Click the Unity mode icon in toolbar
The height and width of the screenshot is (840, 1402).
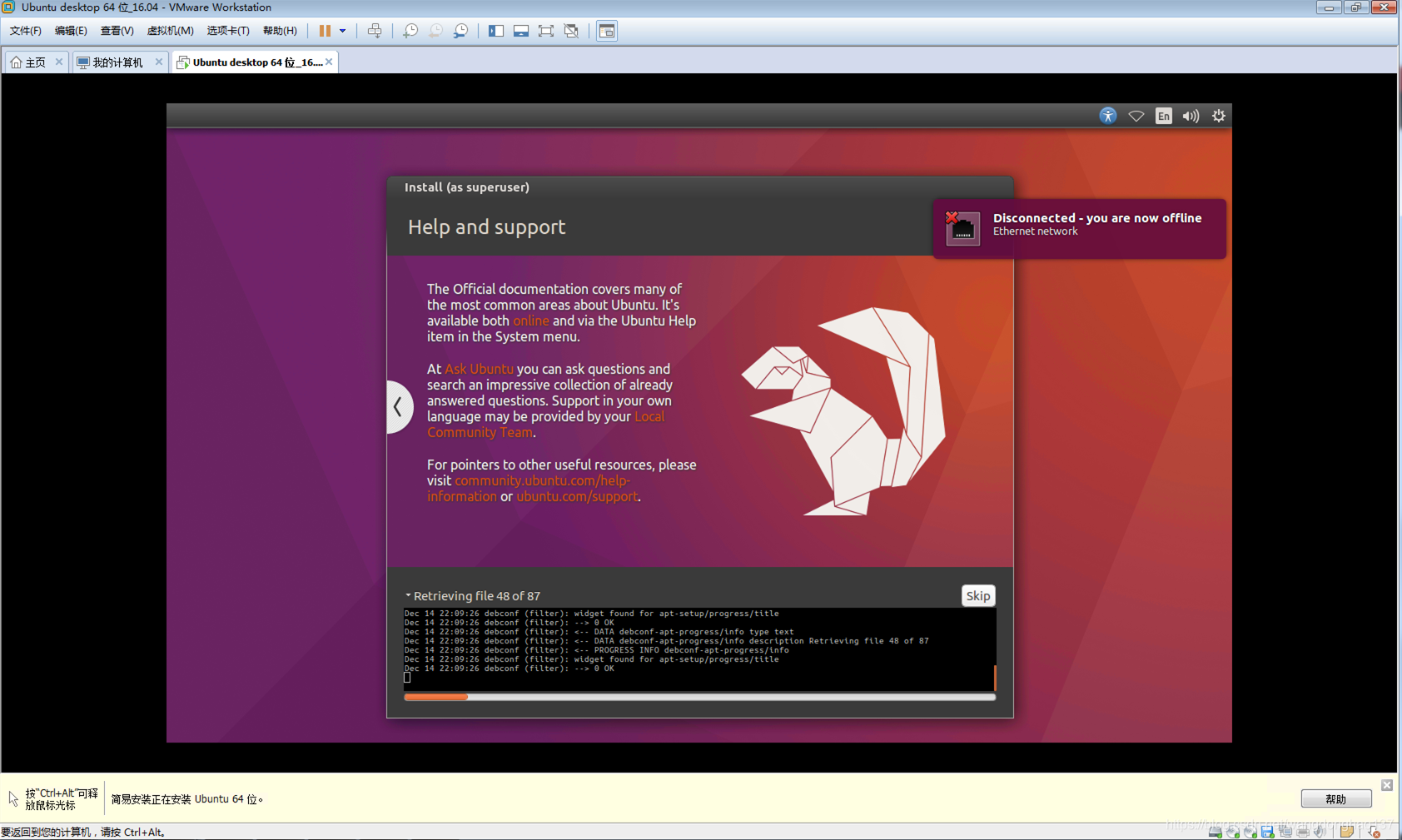(571, 31)
